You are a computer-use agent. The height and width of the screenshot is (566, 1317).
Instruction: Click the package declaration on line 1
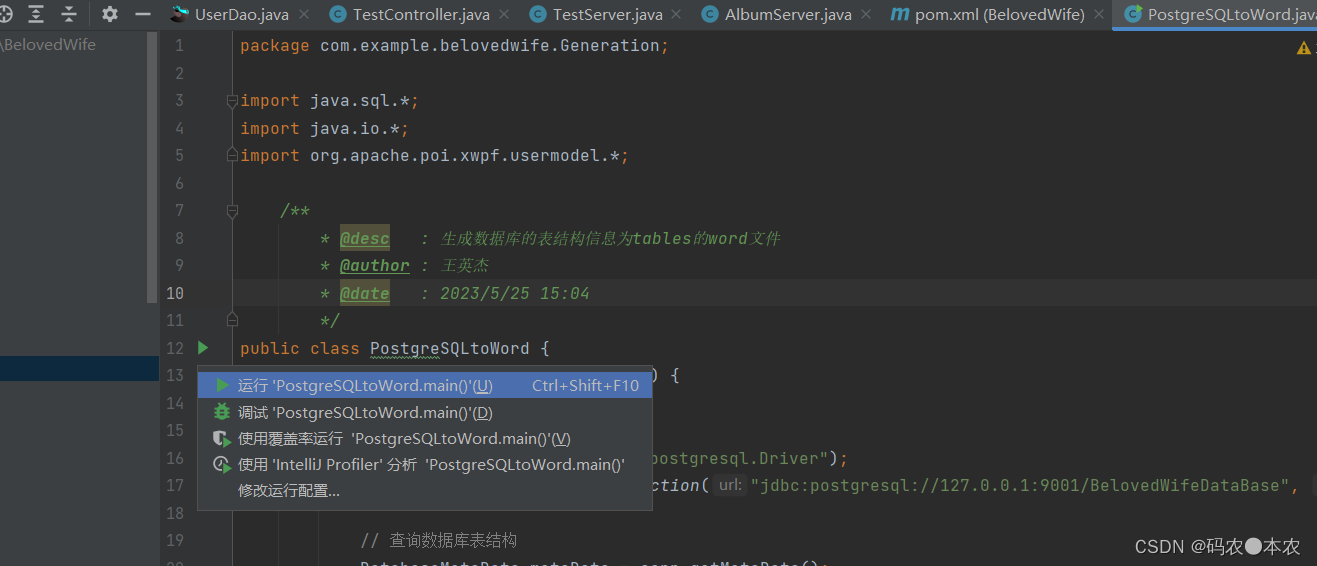coord(455,46)
